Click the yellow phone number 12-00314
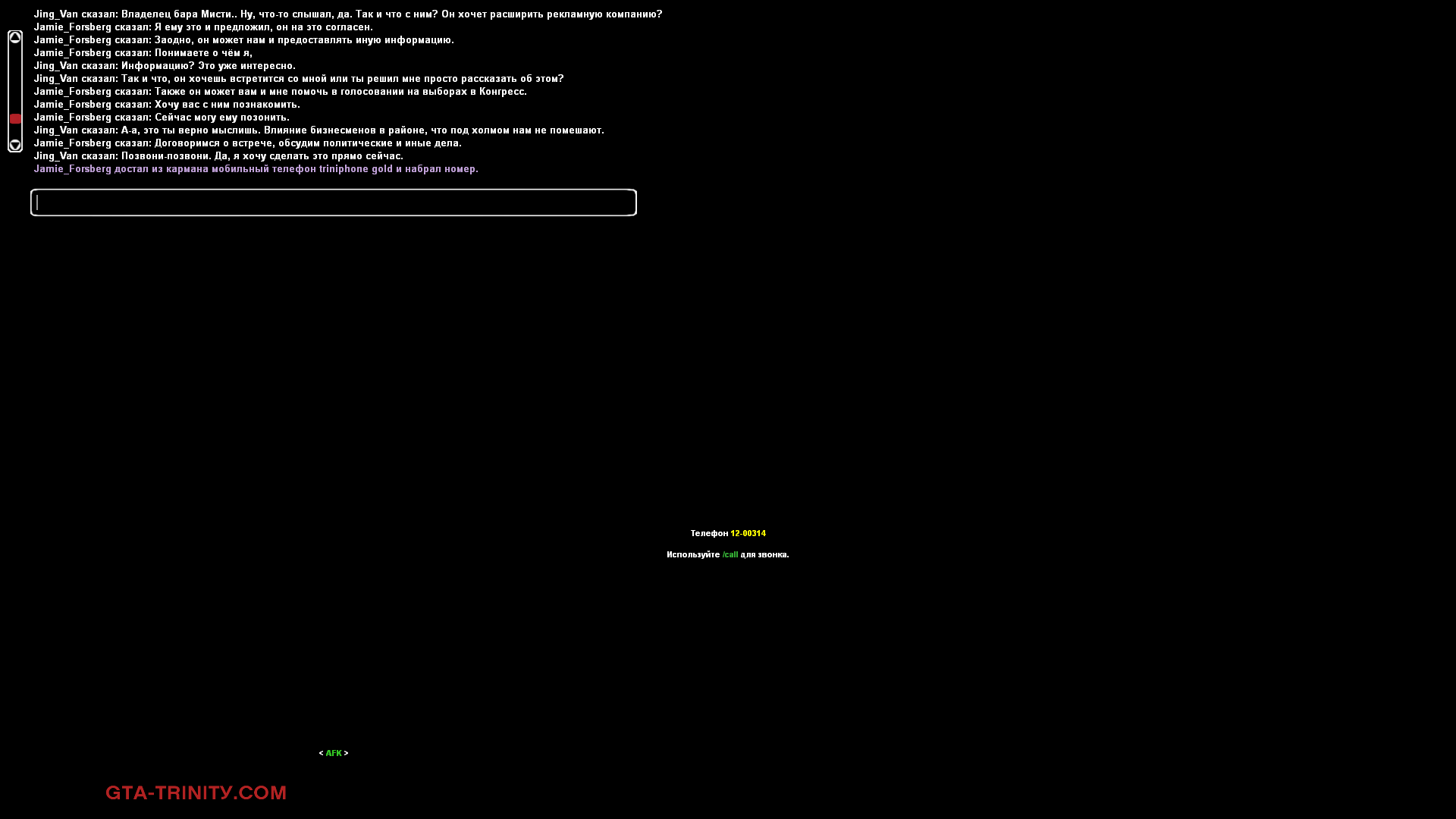 [748, 533]
